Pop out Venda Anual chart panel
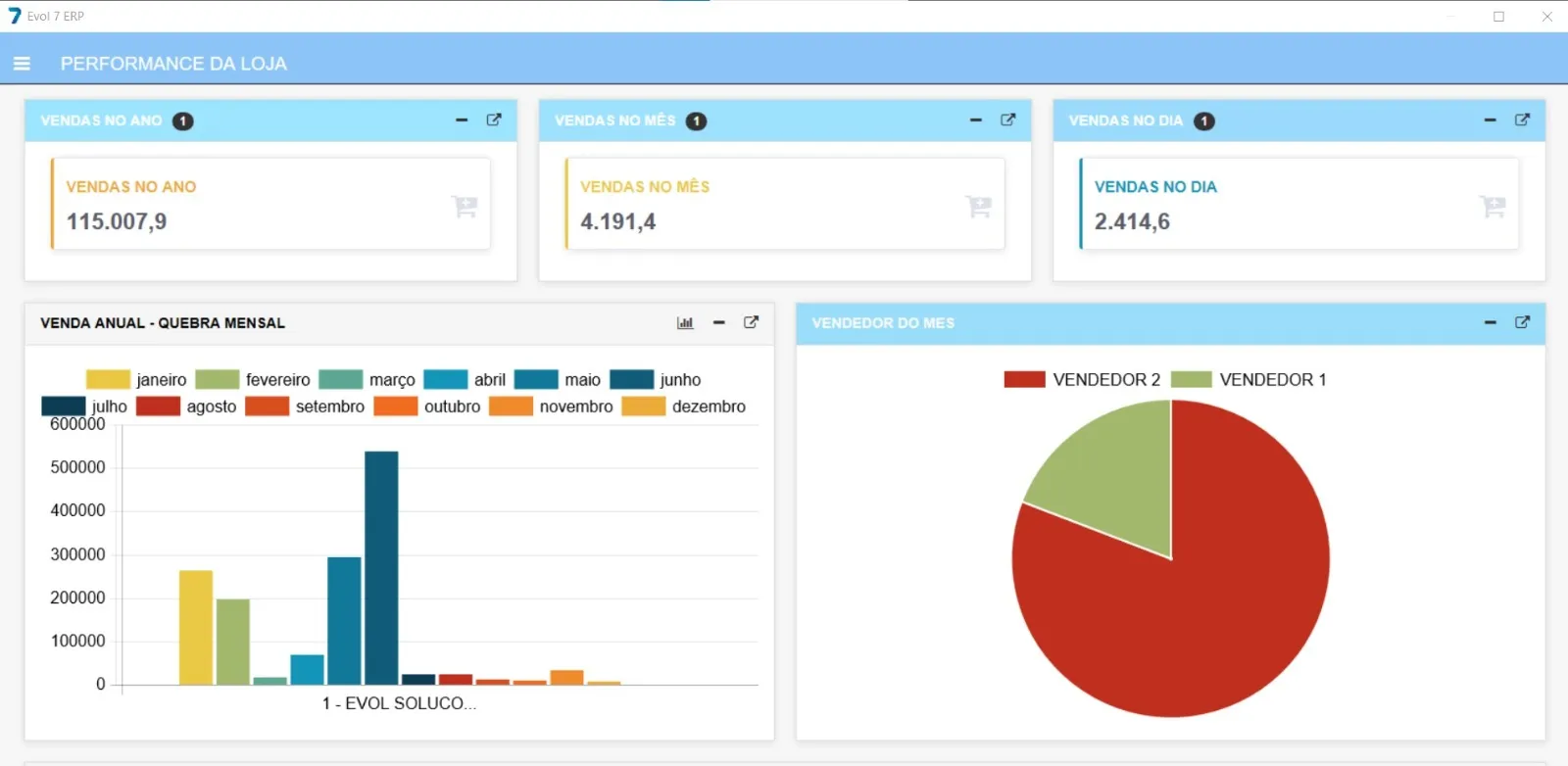1568x766 pixels. pos(751,322)
